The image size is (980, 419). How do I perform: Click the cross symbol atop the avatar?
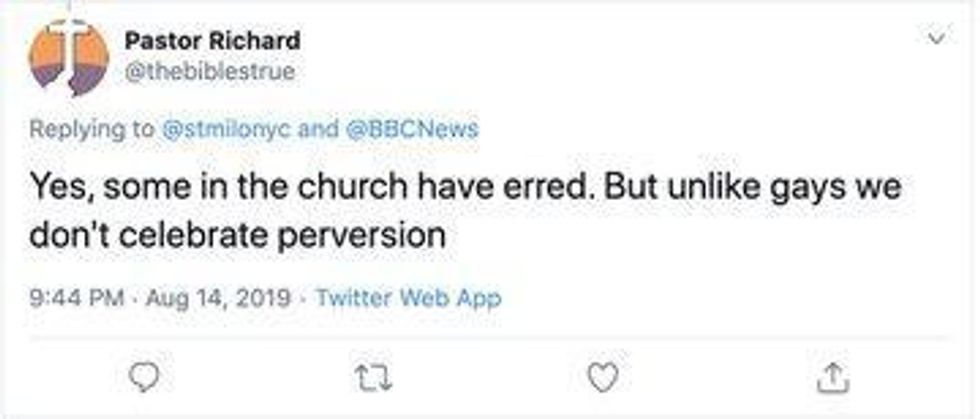click(x=68, y=22)
